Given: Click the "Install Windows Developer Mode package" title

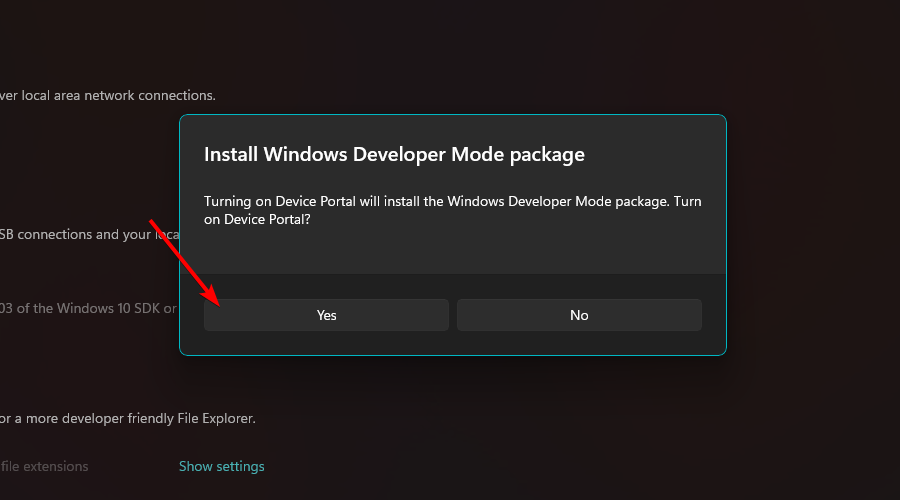Looking at the screenshot, I should [x=394, y=155].
